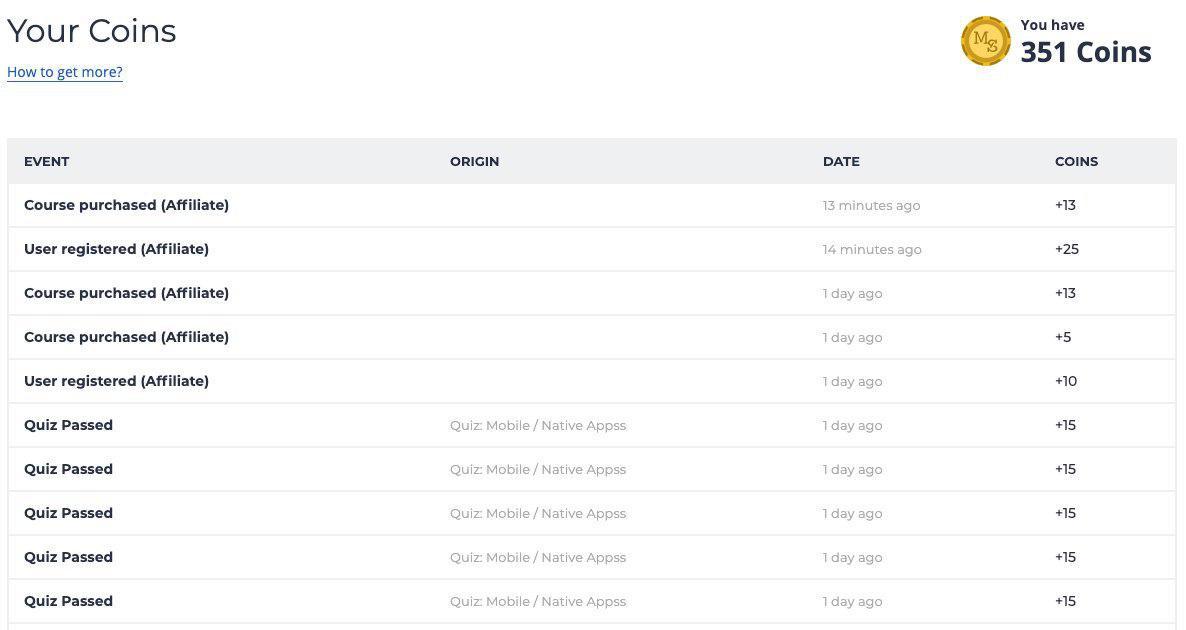The height and width of the screenshot is (630, 1186).
Task: Click the +25 coin amount
Action: tap(1066, 249)
